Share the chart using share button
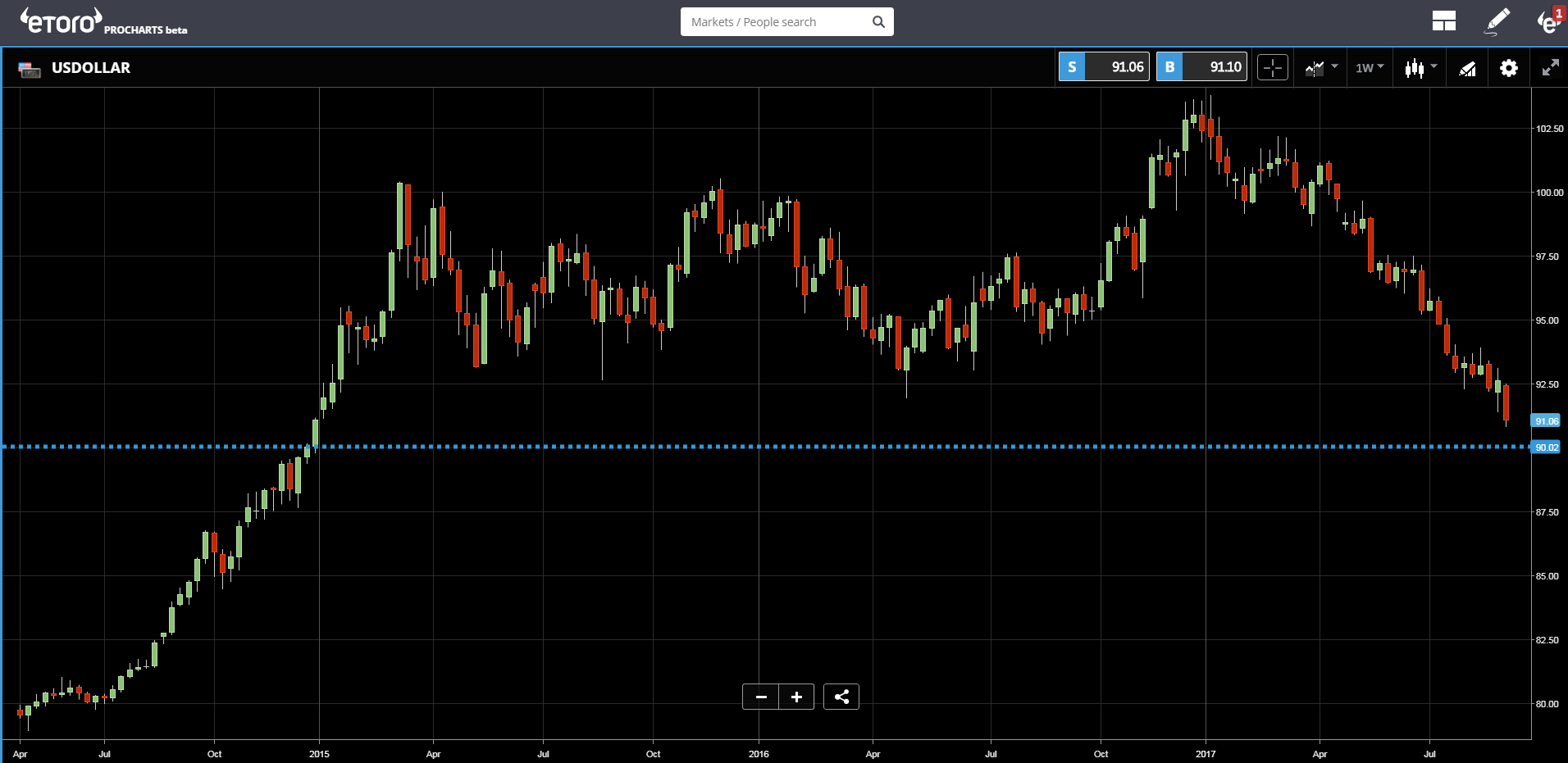This screenshot has width=1568, height=763. pyautogui.click(x=841, y=697)
